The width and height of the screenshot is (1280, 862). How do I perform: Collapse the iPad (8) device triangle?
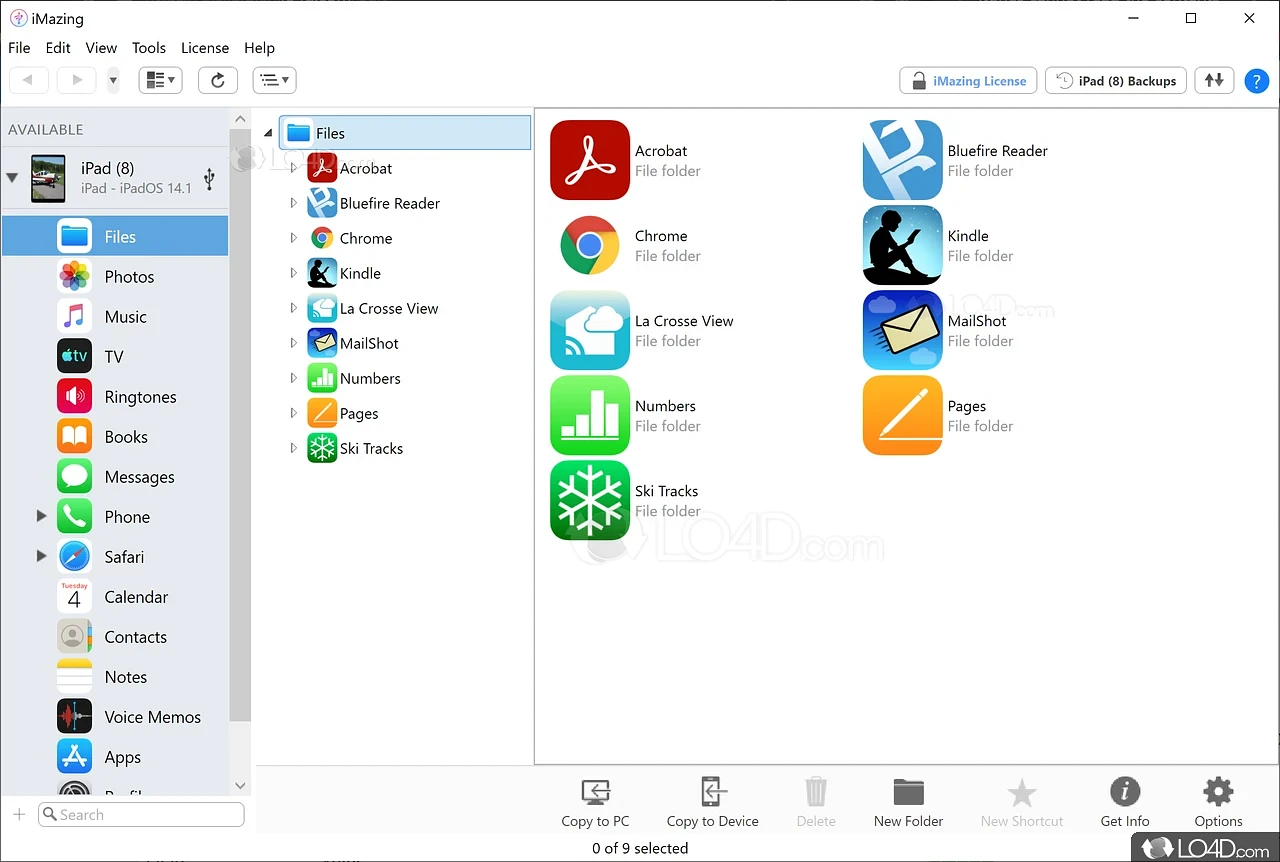coord(12,178)
